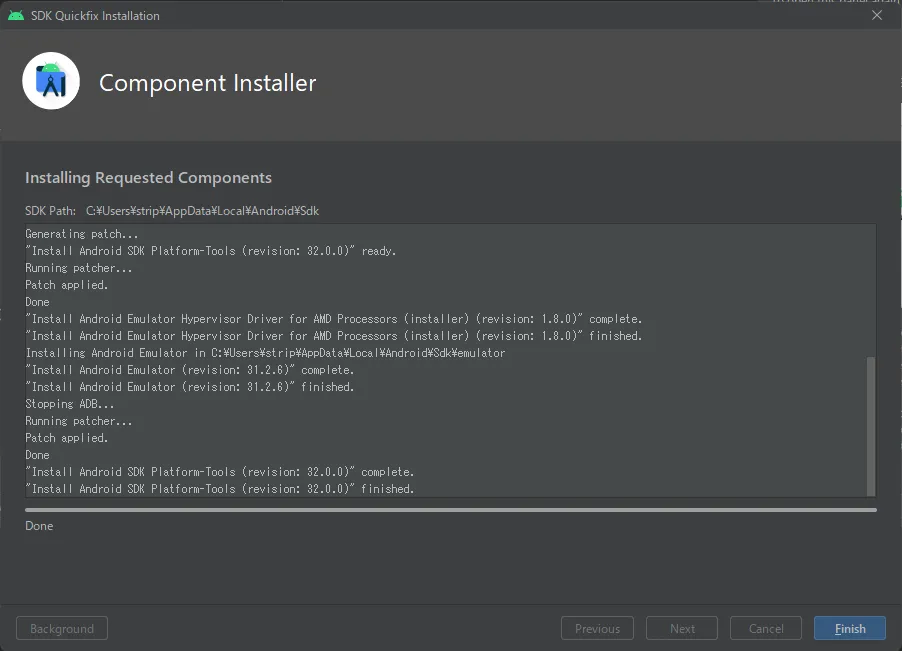Click the Android icon in the title bar
This screenshot has height=651, width=902.
coord(16,15)
